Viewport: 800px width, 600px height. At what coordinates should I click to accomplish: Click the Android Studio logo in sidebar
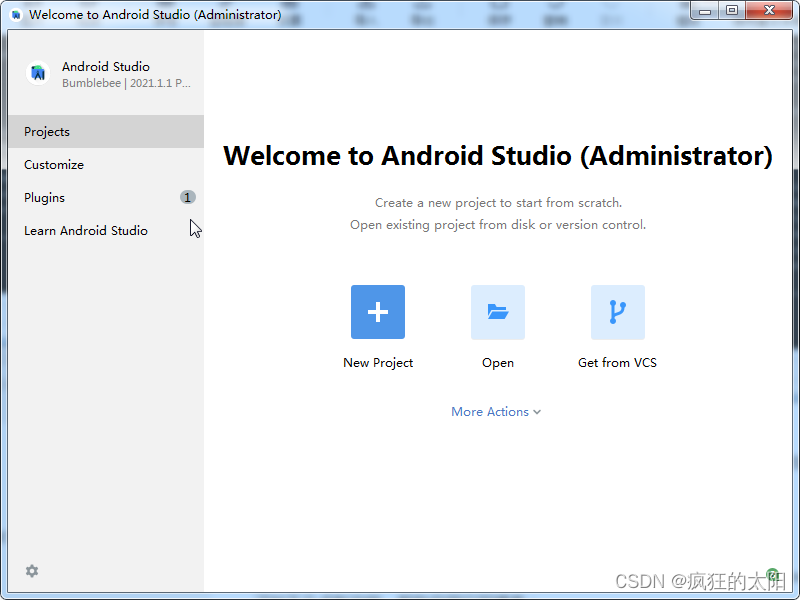click(x=38, y=73)
